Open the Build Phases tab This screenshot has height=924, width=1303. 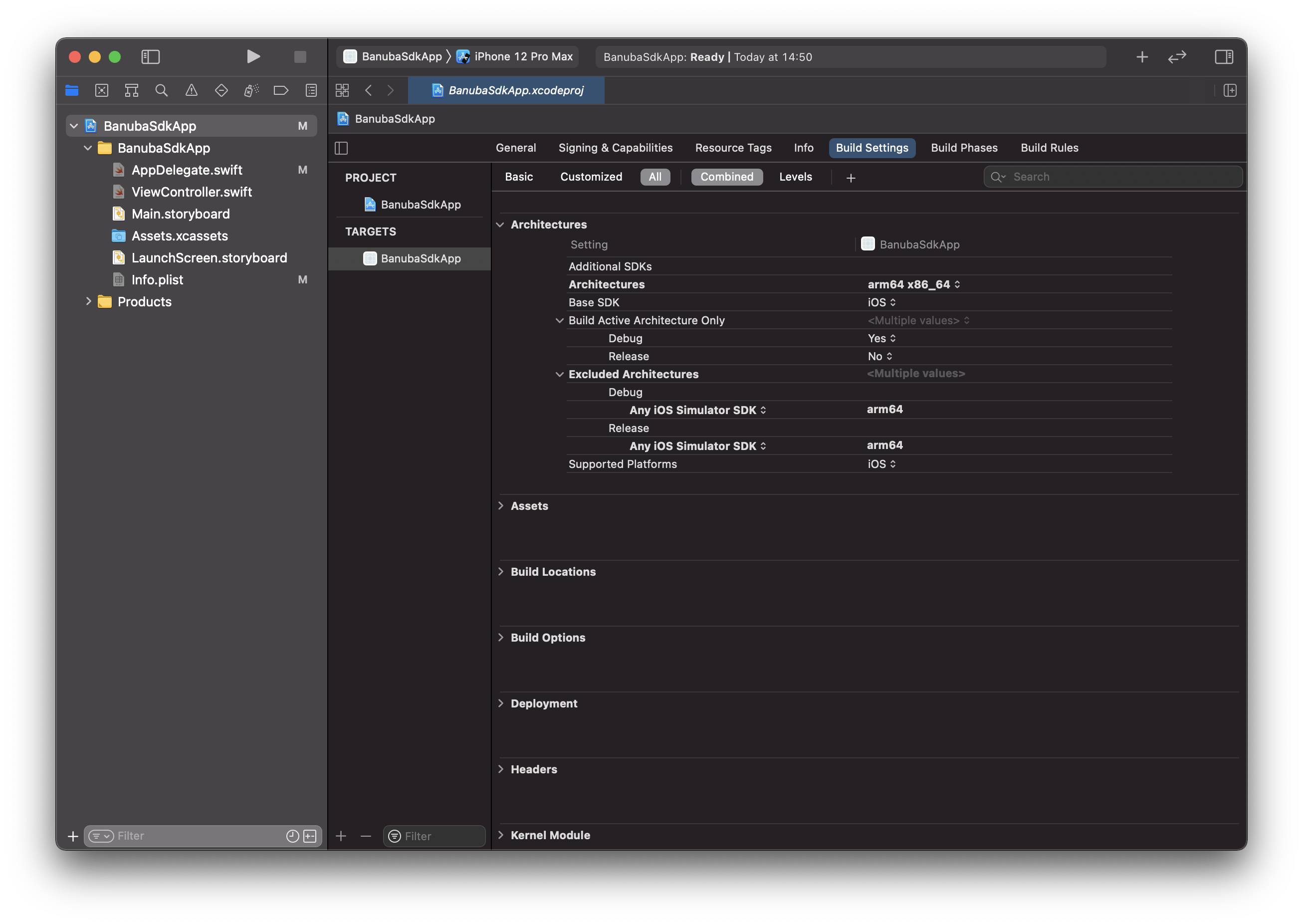[x=964, y=148]
